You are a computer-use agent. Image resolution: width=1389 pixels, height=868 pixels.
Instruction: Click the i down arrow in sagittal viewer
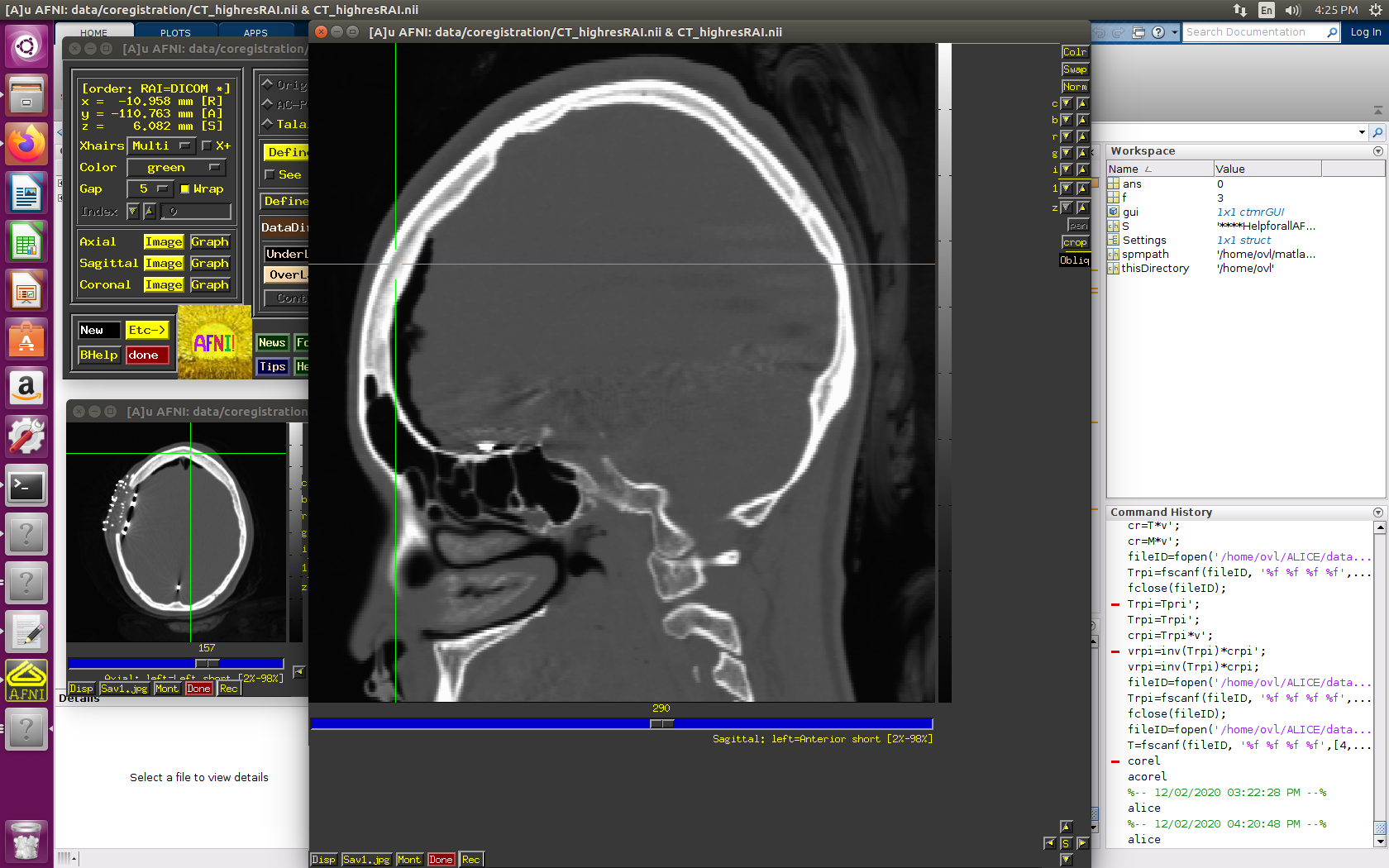click(x=1067, y=169)
